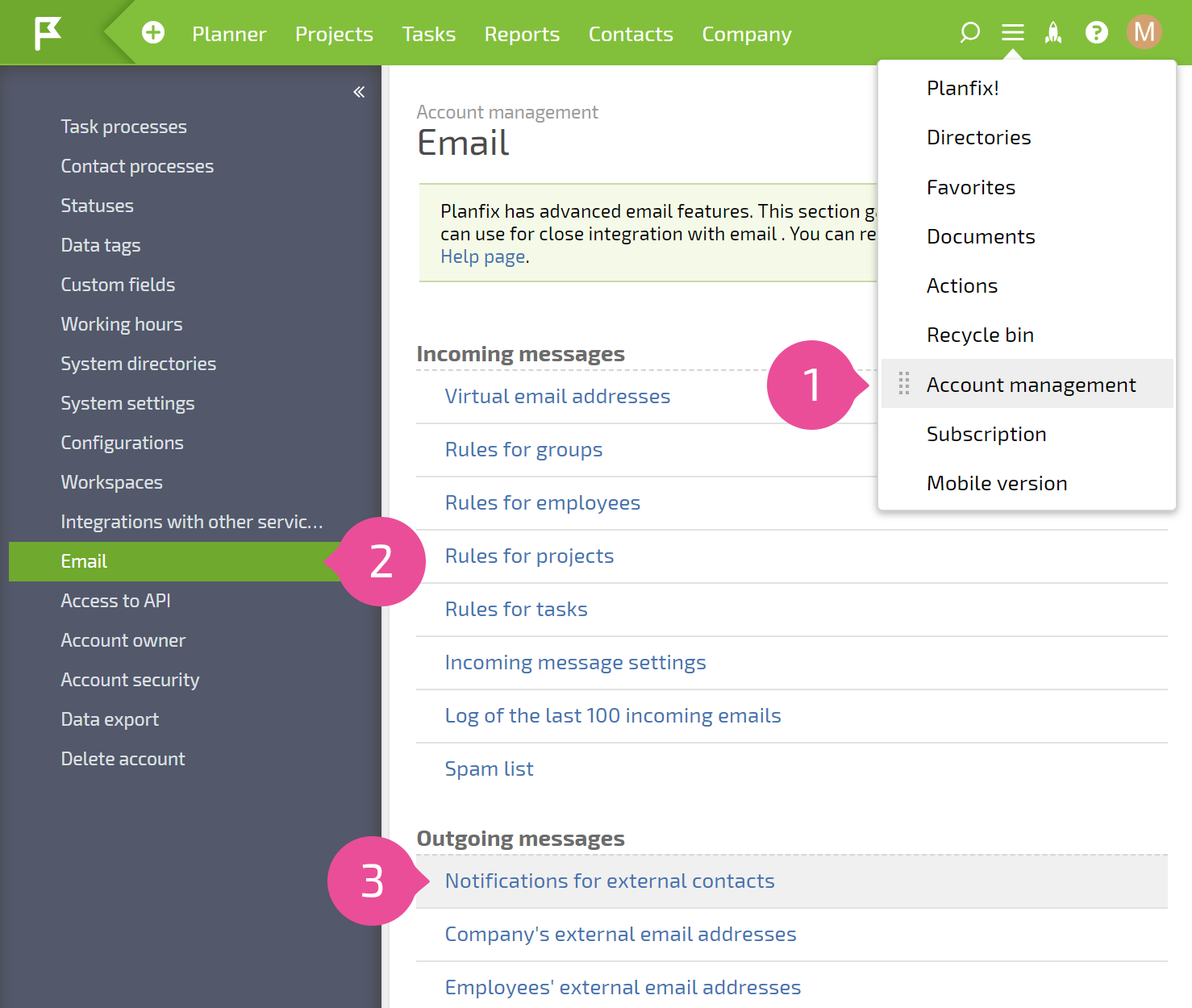
Task: Open System settings in sidebar
Action: pyautogui.click(x=127, y=403)
